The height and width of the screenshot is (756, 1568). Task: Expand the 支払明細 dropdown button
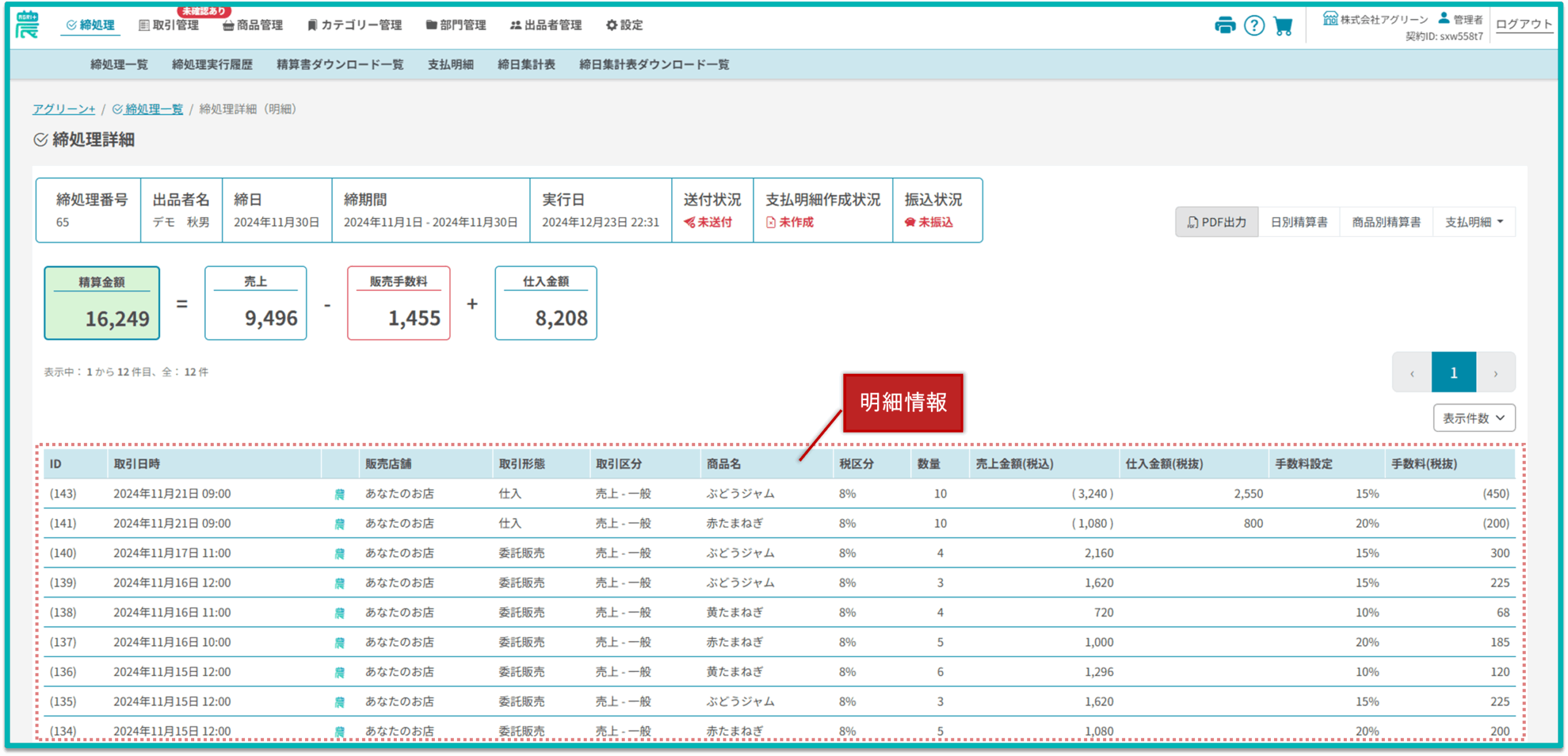[1474, 222]
